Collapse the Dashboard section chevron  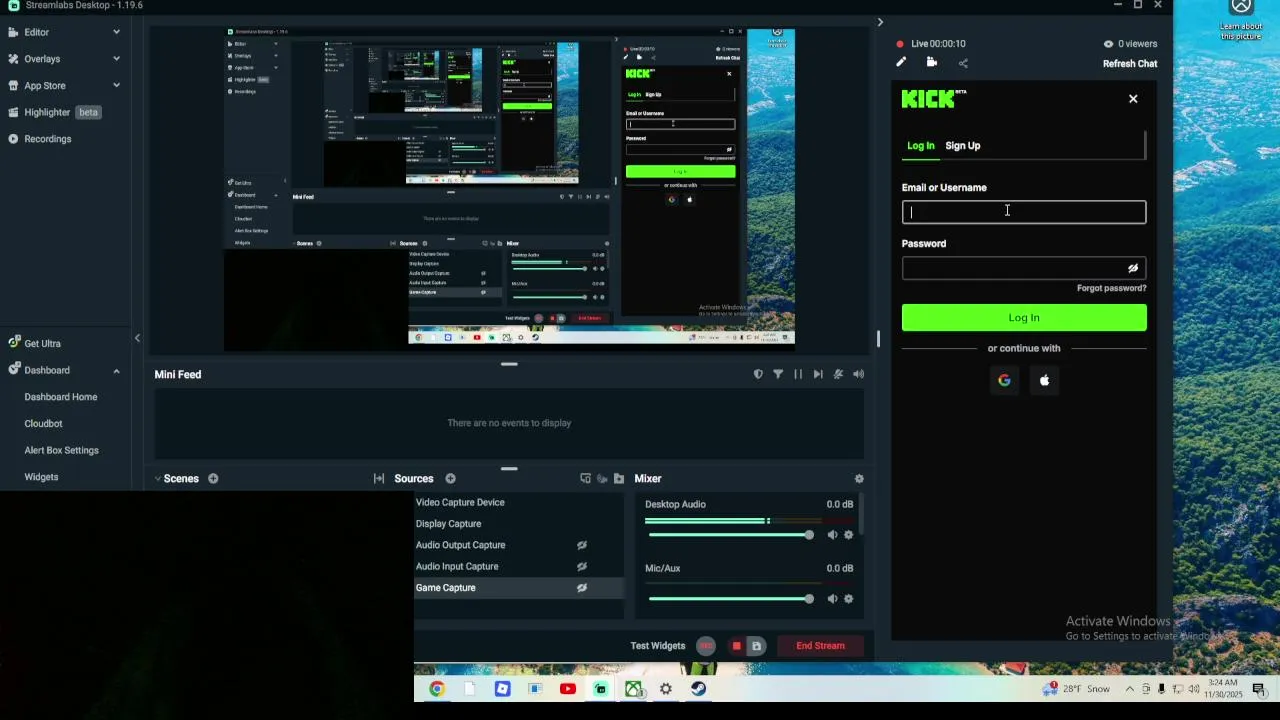pyautogui.click(x=116, y=370)
